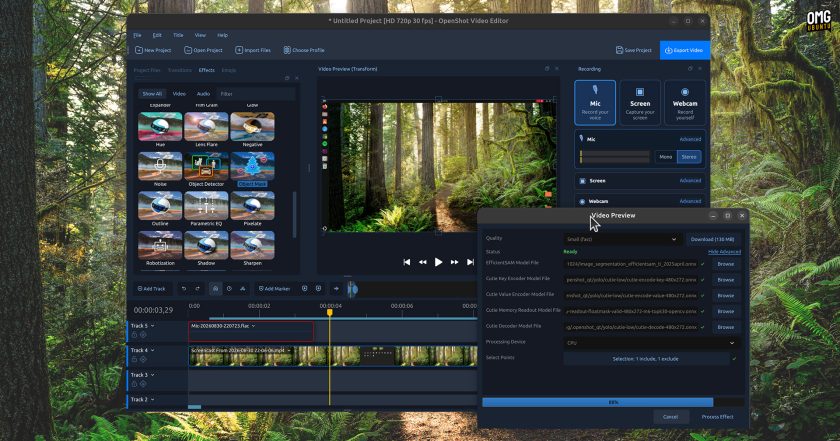Select the Video effects filter
The width and height of the screenshot is (840, 441).
179,94
